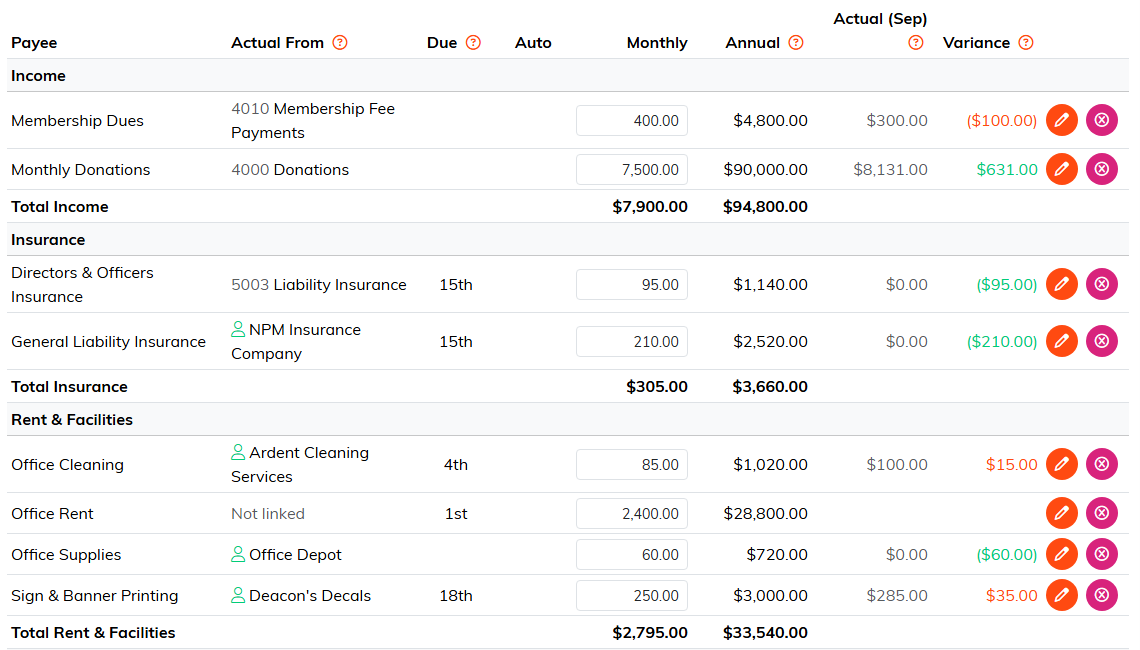
Task: Click the Monthly column header
Action: [x=657, y=43]
